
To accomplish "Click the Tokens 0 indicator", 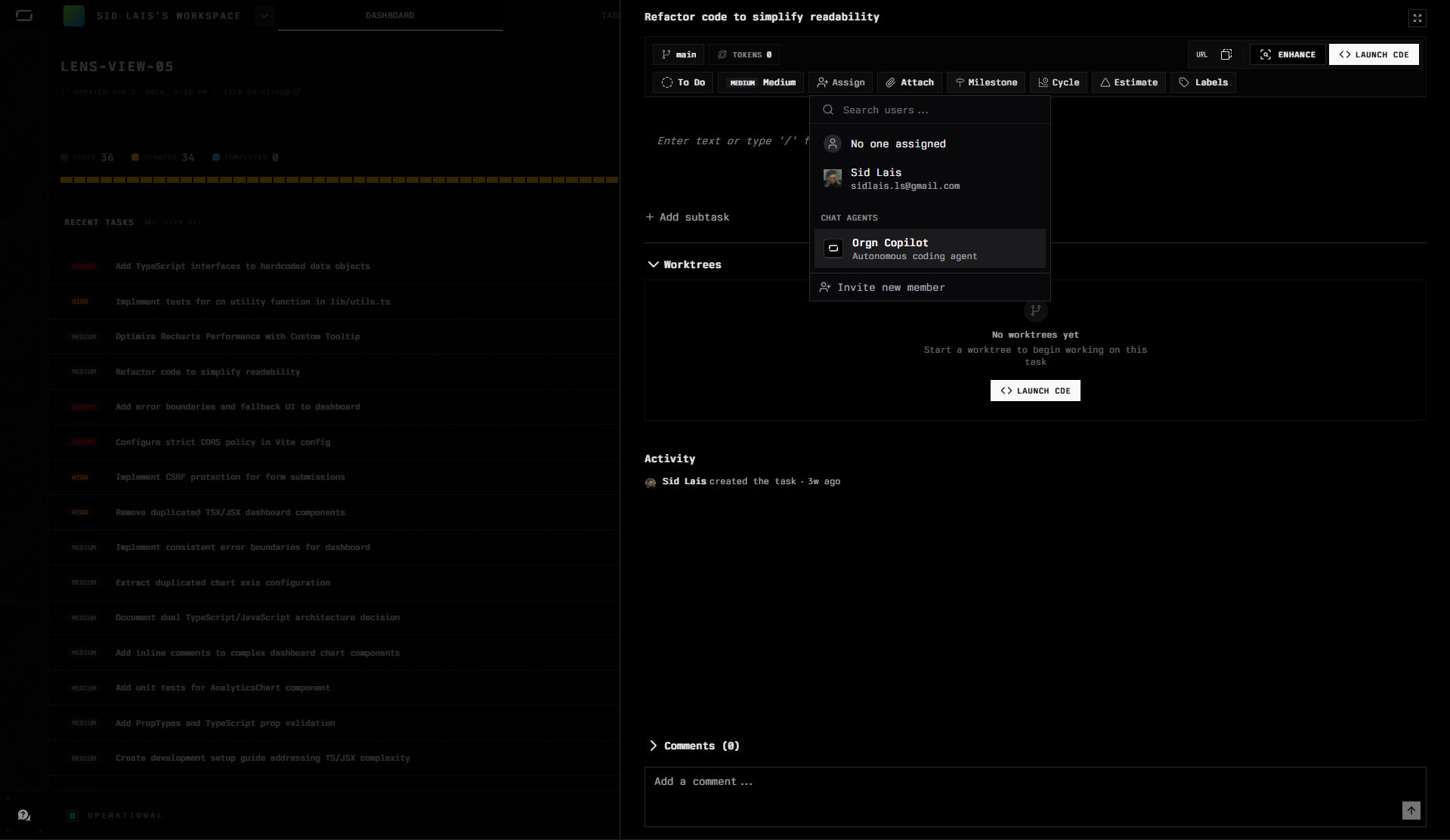I will (x=744, y=54).
